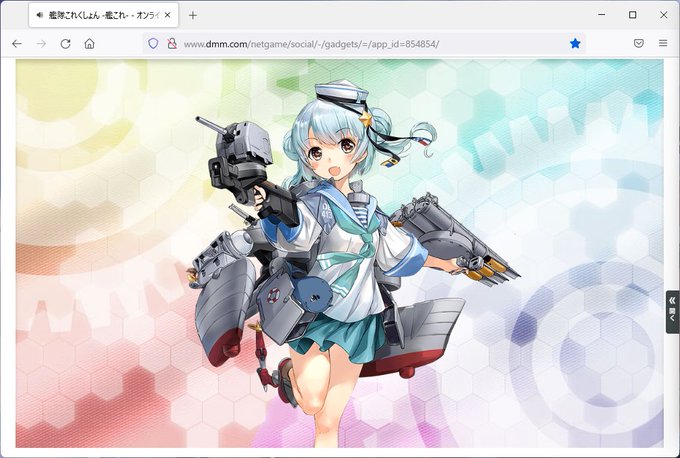Maximize the browser window
The image size is (680, 458).
pyautogui.click(x=633, y=15)
